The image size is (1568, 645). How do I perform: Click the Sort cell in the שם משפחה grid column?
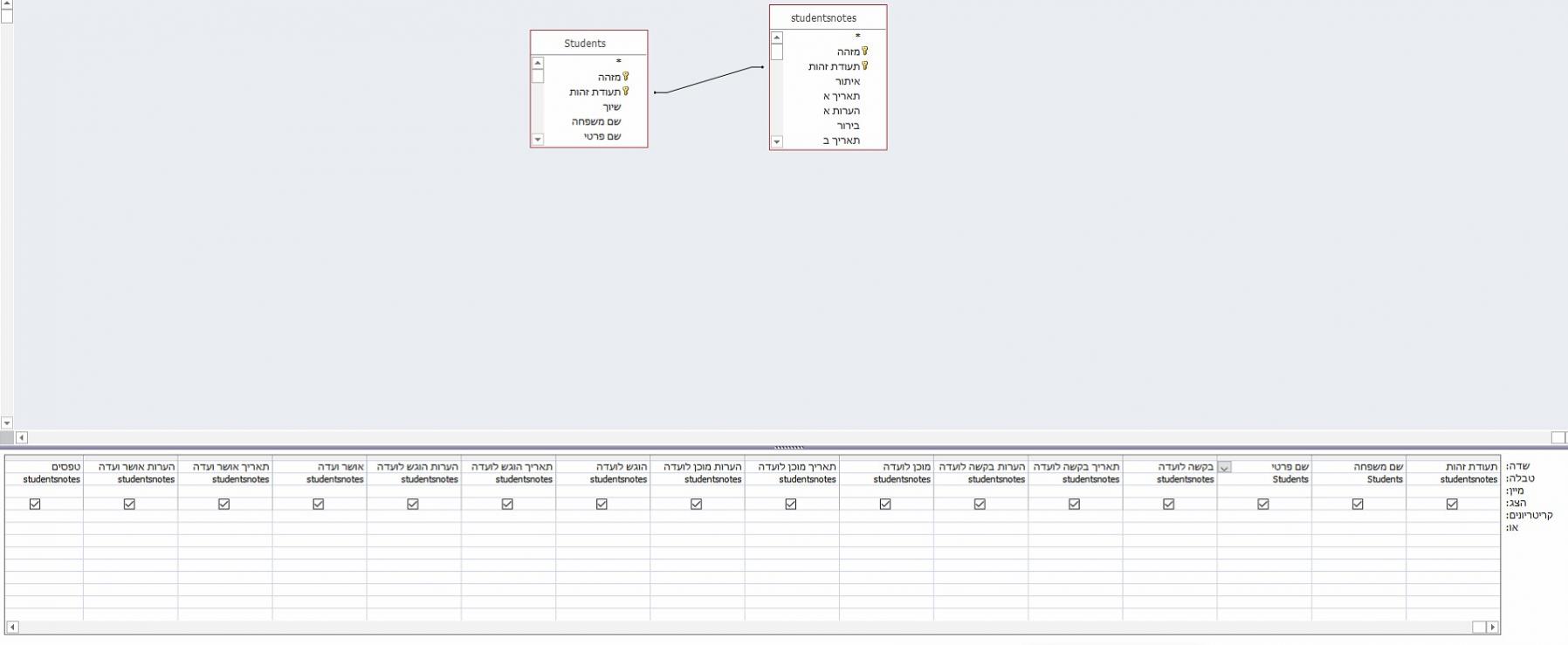click(x=1358, y=491)
